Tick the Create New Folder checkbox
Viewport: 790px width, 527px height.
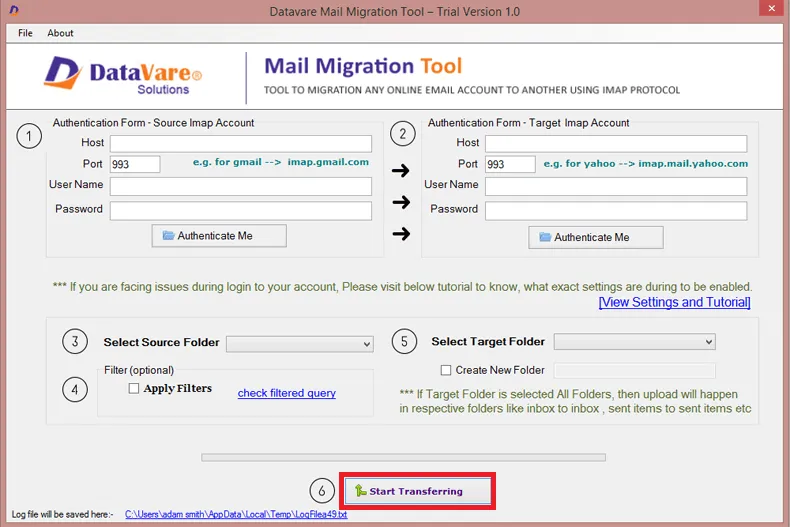click(446, 370)
